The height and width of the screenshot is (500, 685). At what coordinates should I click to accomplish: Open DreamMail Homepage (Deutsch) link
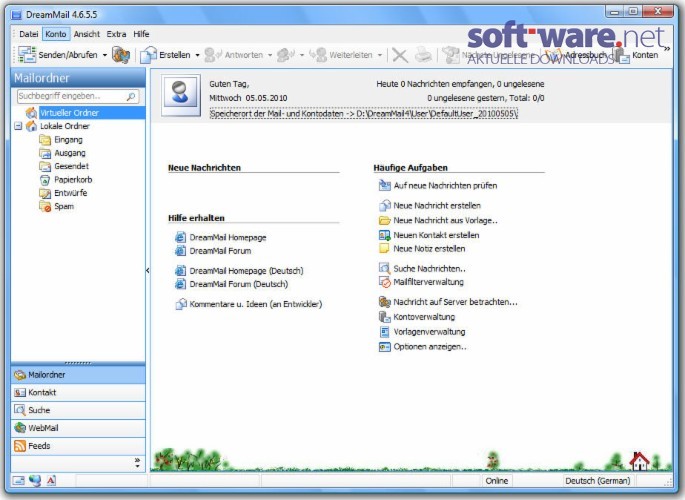pos(246,271)
